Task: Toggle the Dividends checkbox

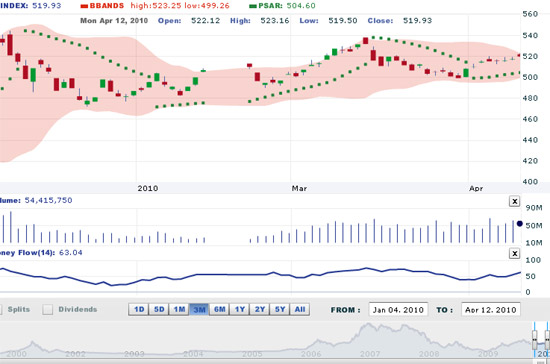Action: point(47,309)
